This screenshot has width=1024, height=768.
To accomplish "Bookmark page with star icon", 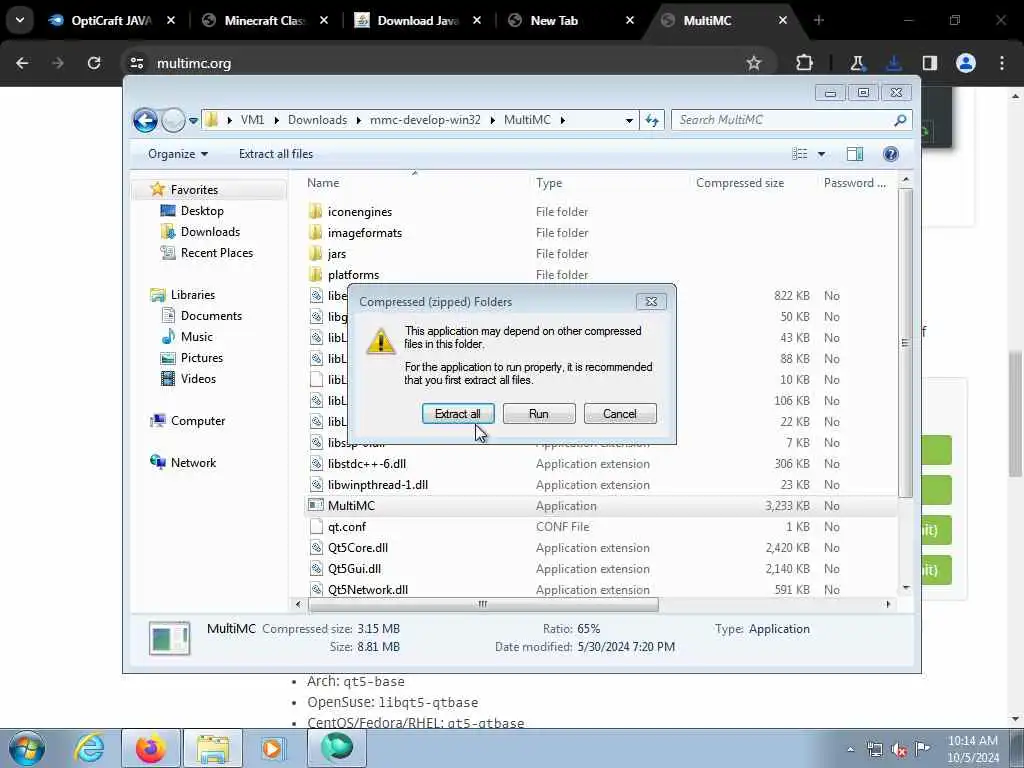I will click(x=754, y=63).
